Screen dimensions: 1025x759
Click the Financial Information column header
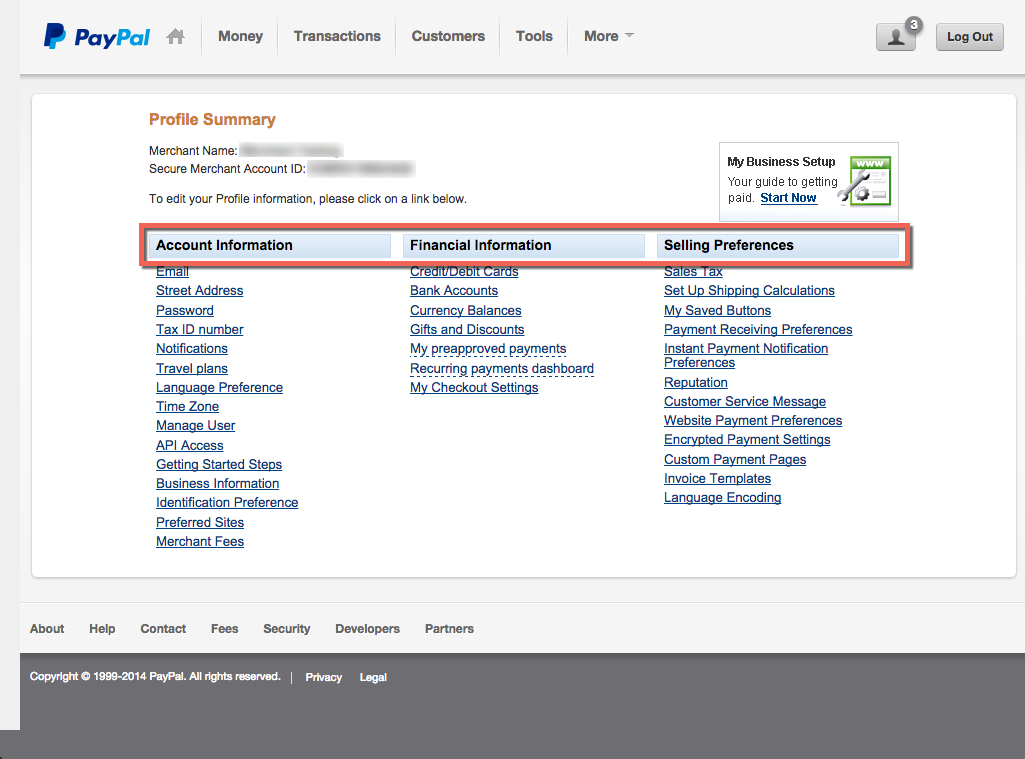click(x=524, y=245)
